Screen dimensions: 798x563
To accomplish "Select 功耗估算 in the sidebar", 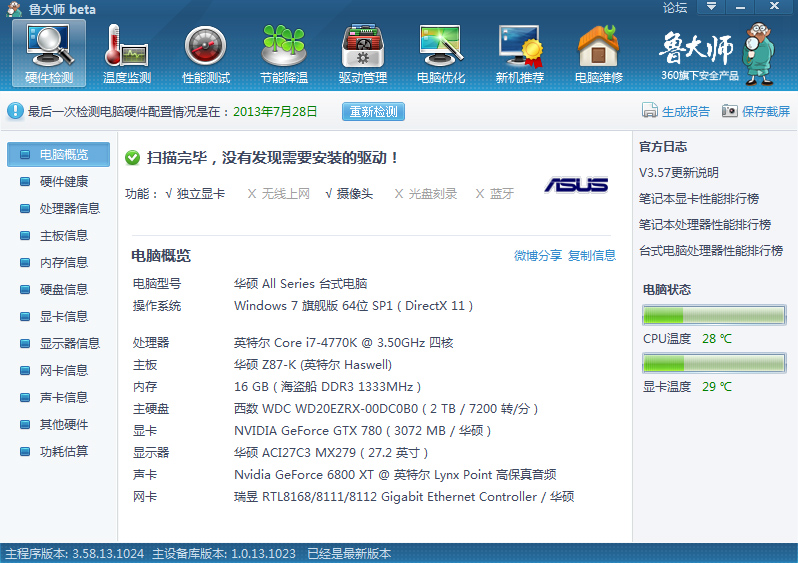I will [59, 451].
